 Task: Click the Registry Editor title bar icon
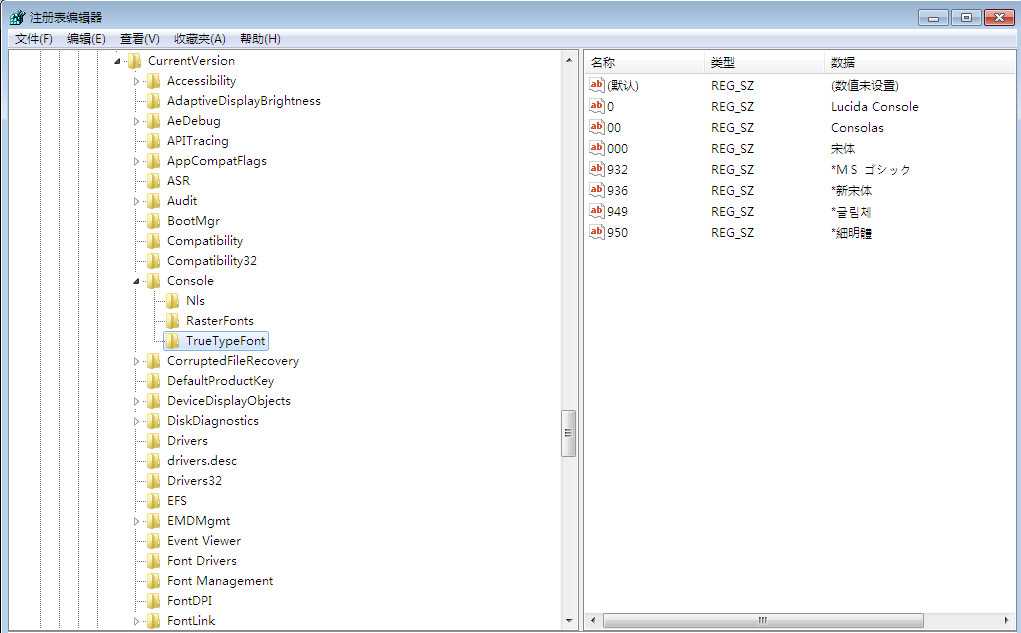tap(18, 18)
